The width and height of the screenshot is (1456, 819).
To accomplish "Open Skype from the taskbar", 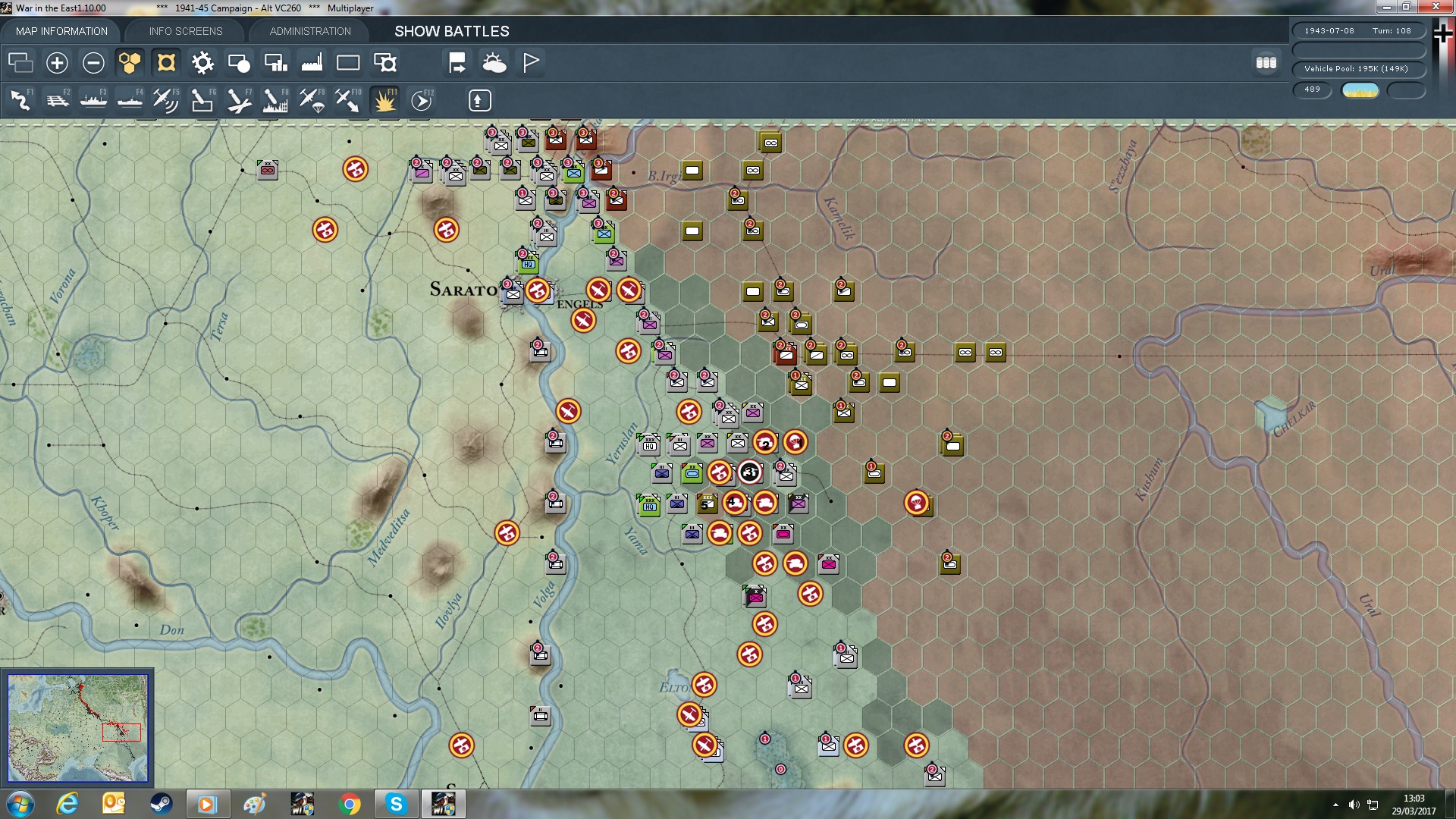I will pos(396,804).
